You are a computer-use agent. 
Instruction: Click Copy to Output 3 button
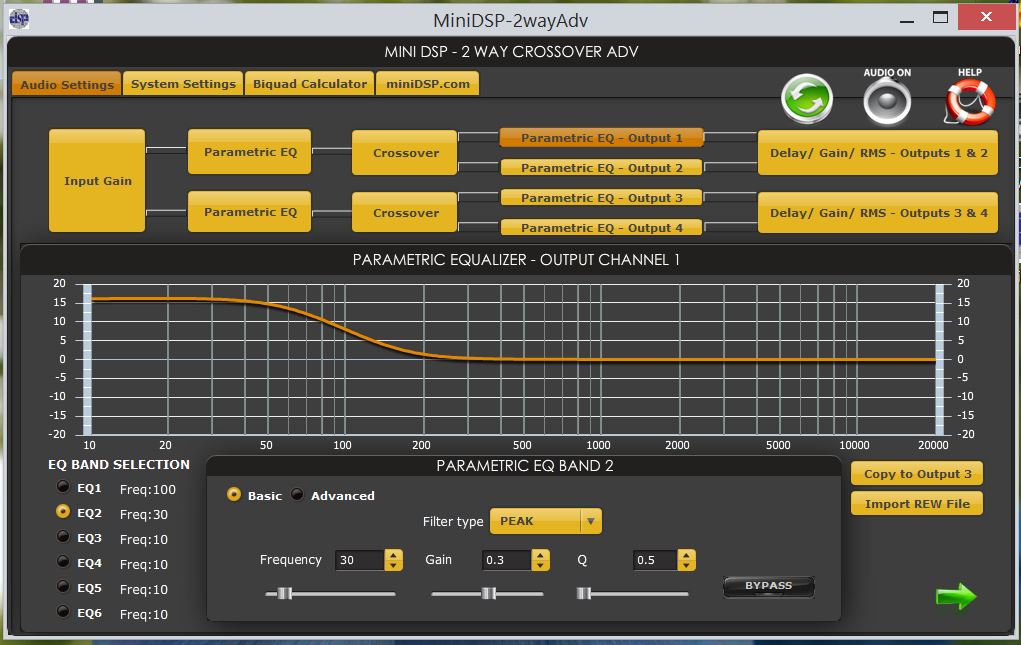917,474
